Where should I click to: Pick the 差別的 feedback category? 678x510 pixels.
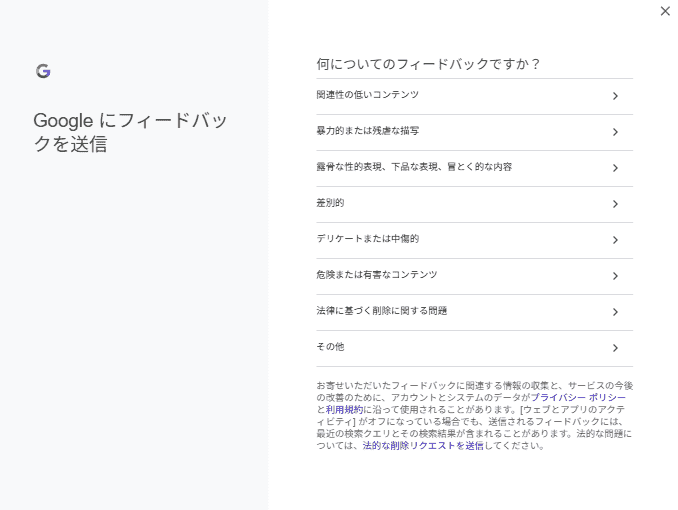tap(330, 203)
